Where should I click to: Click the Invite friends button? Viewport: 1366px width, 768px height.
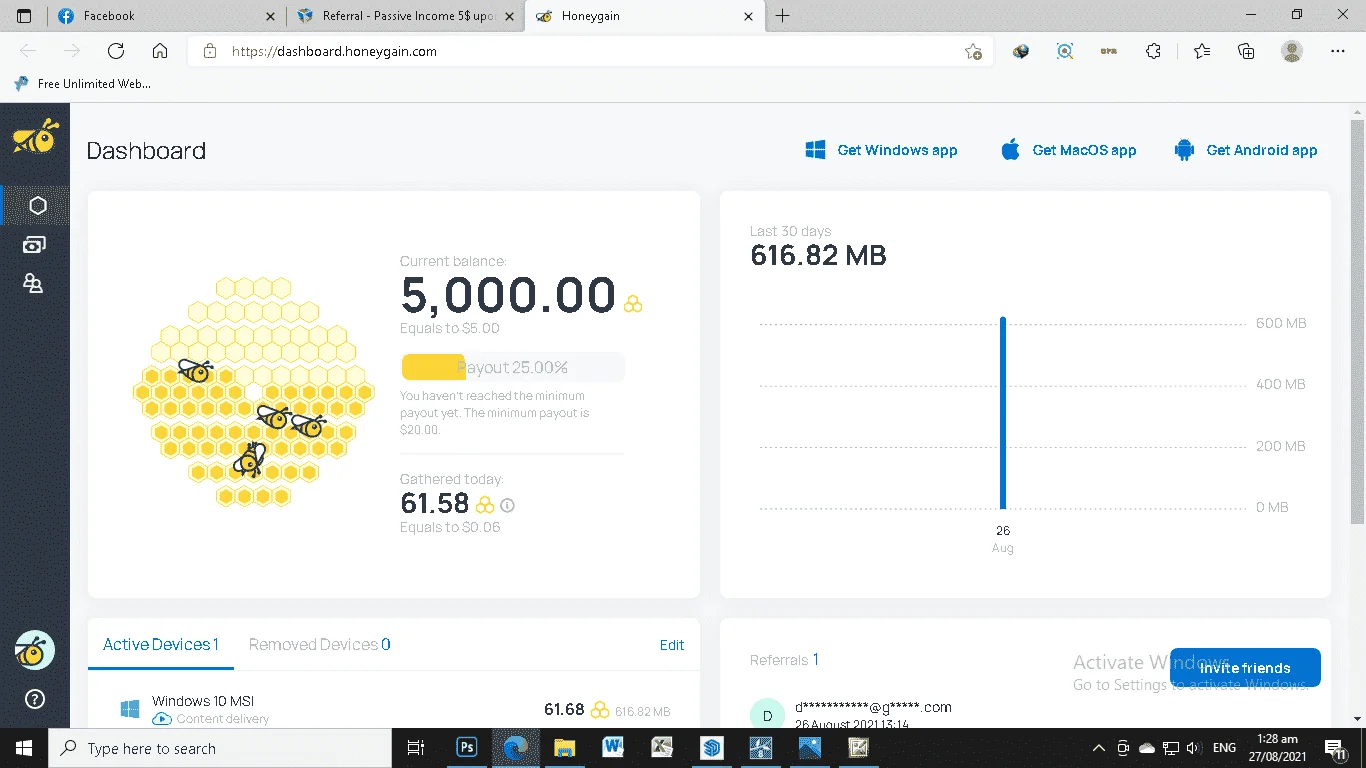[1245, 668]
